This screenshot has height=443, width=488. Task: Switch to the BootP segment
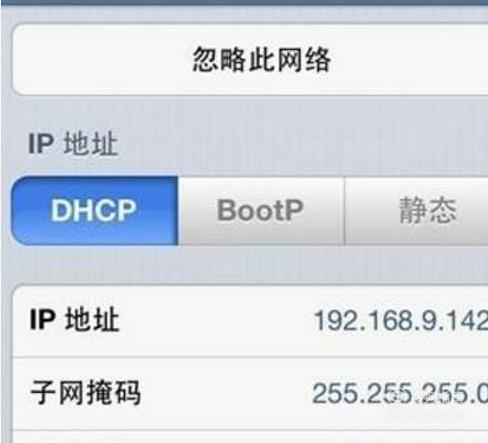[261, 211]
